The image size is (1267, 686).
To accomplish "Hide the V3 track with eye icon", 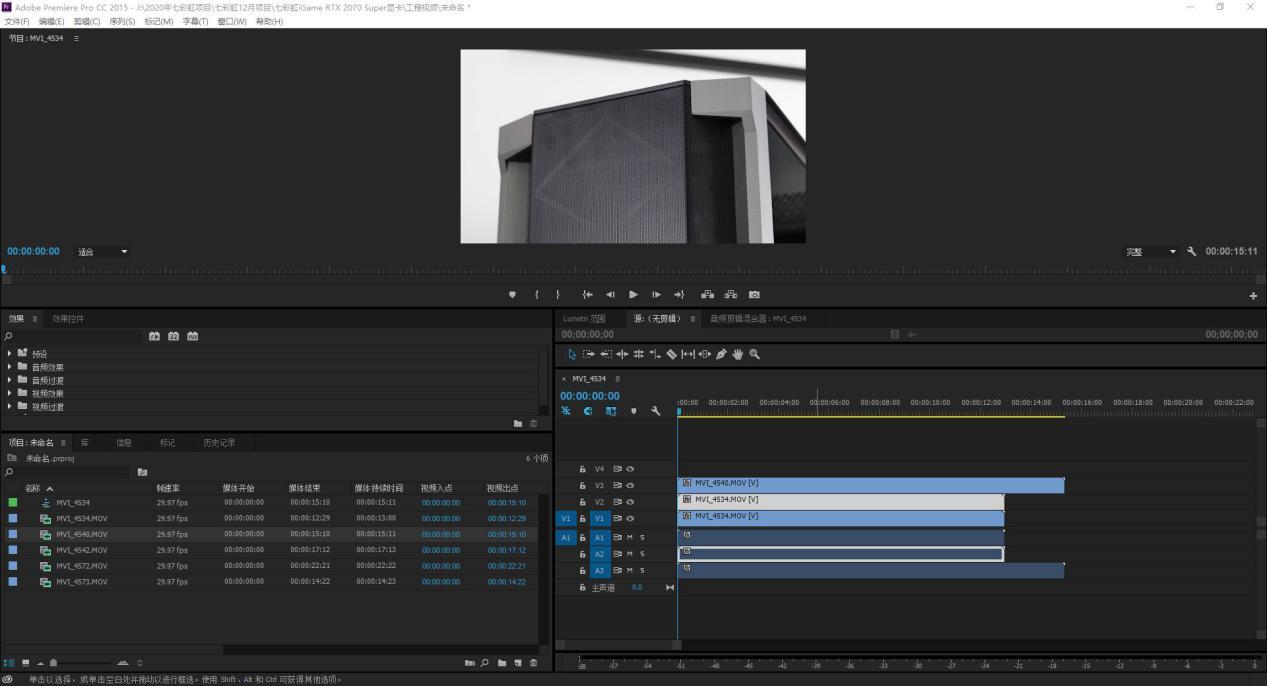I will coord(630,486).
